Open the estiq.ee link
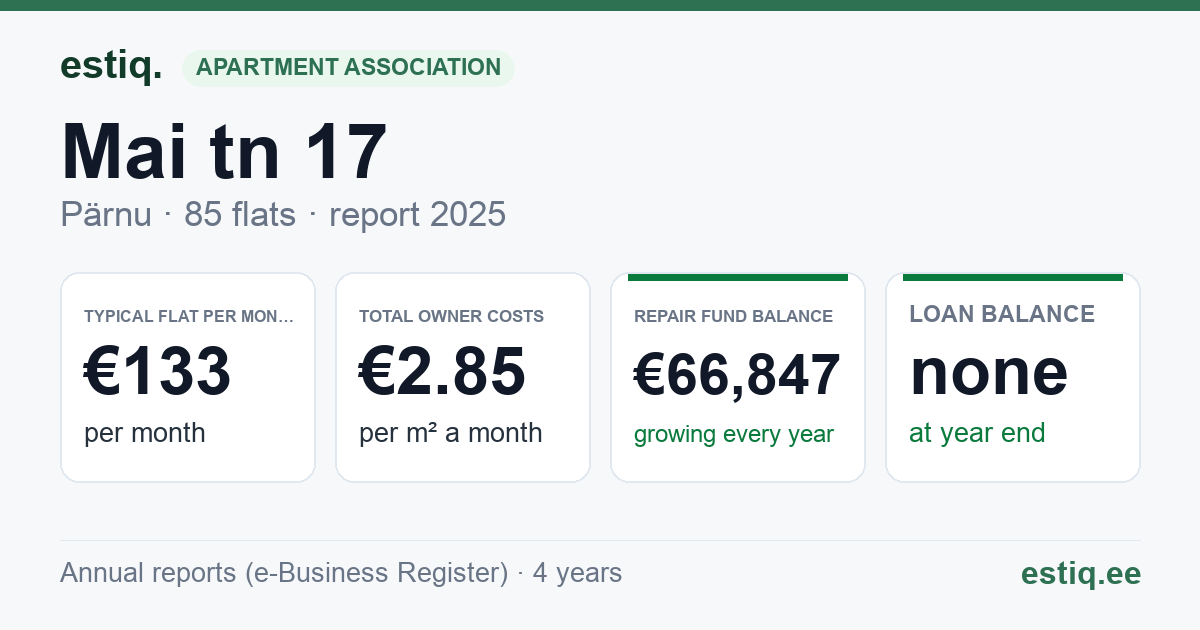This screenshot has width=1200, height=630. pos(1081,574)
